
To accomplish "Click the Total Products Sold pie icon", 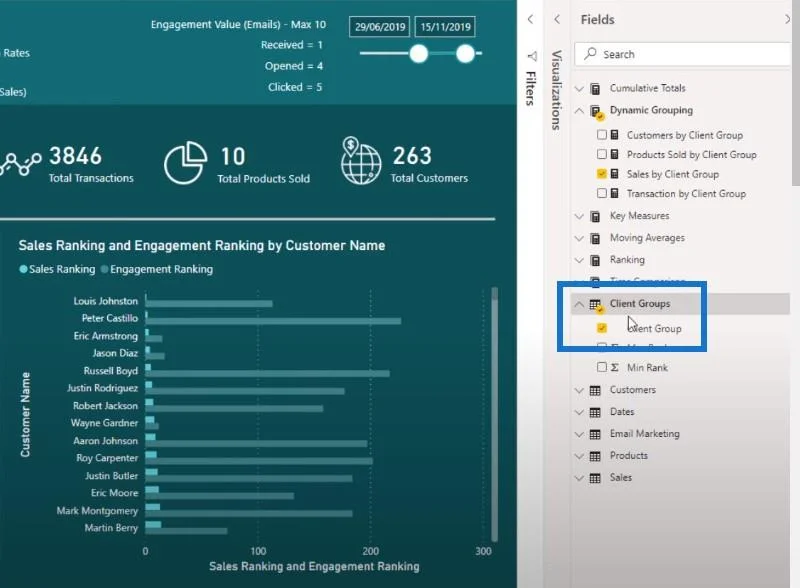I will click(185, 163).
